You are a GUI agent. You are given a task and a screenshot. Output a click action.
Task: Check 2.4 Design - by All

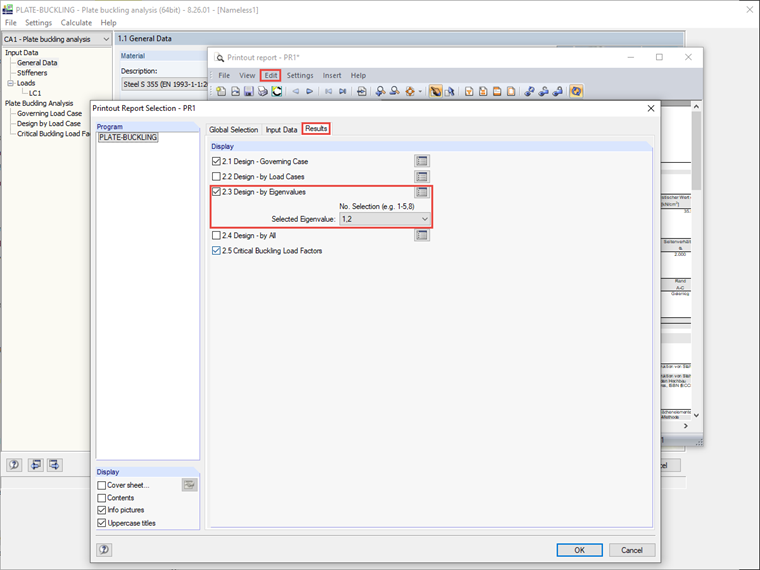216,236
